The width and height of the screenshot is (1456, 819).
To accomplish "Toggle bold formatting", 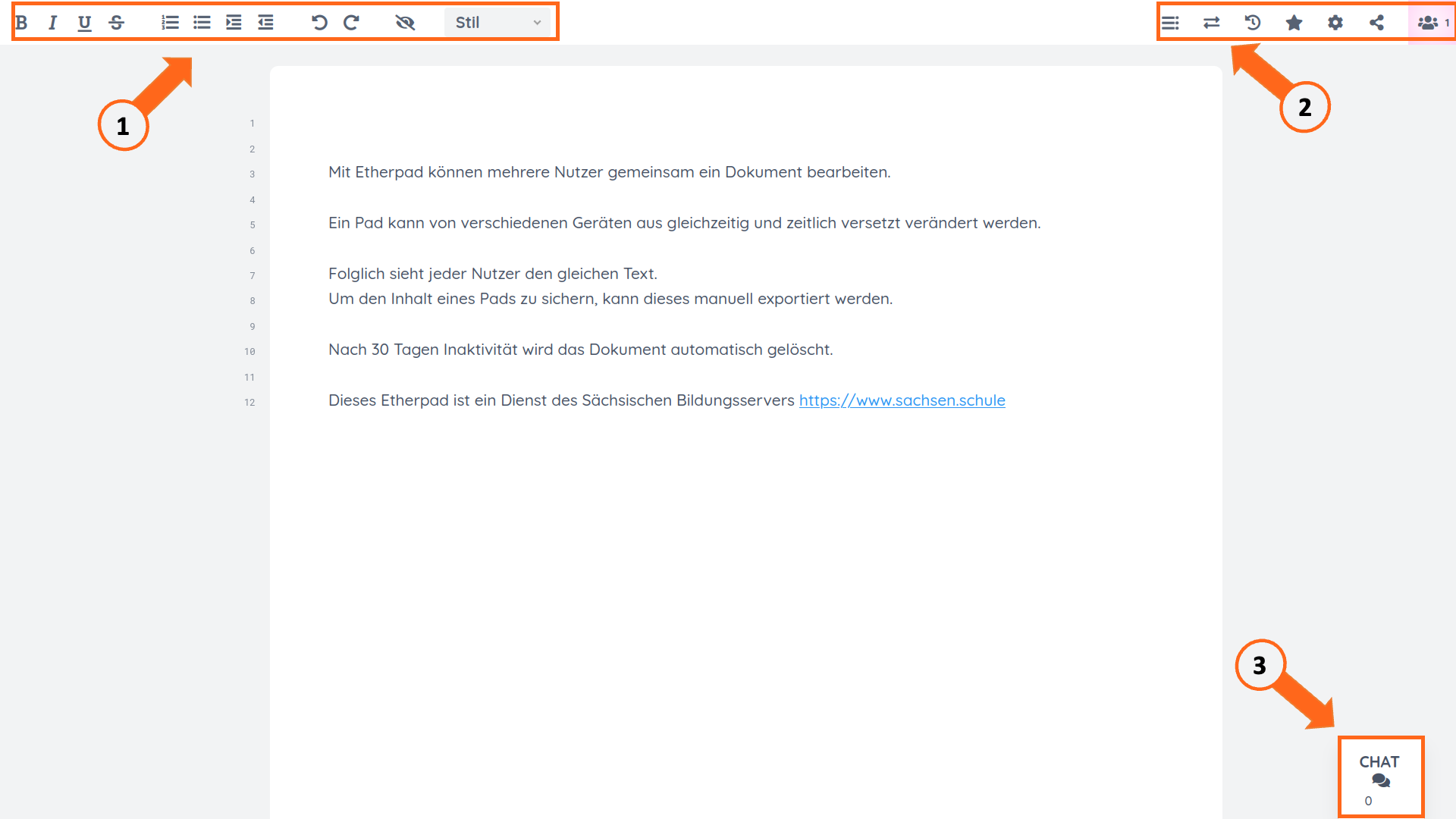I will (x=22, y=23).
